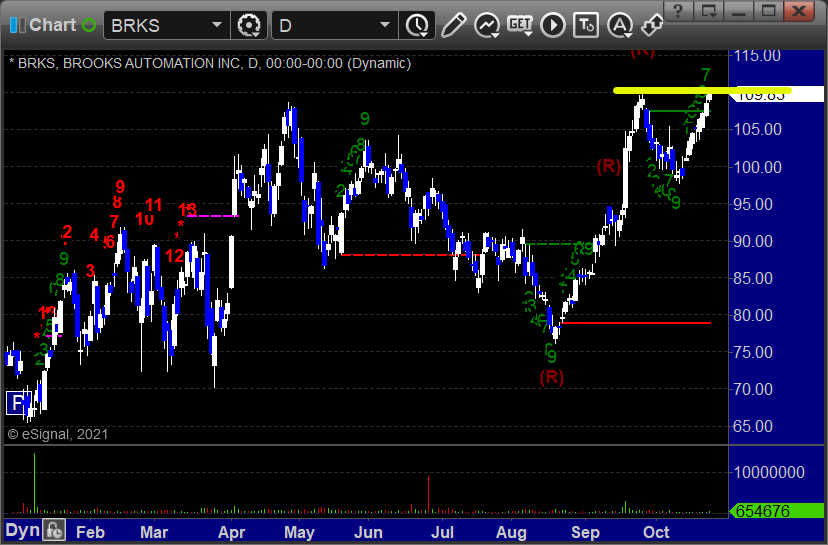Click the F fundamentals marker on chart

pos(17,403)
